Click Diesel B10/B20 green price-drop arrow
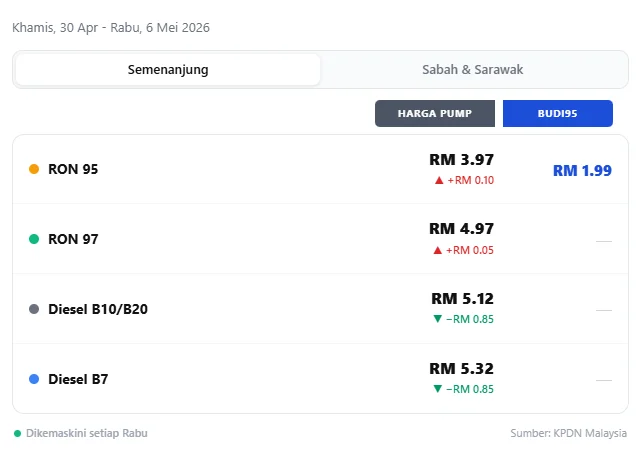The image size is (637, 450). click(x=437, y=319)
